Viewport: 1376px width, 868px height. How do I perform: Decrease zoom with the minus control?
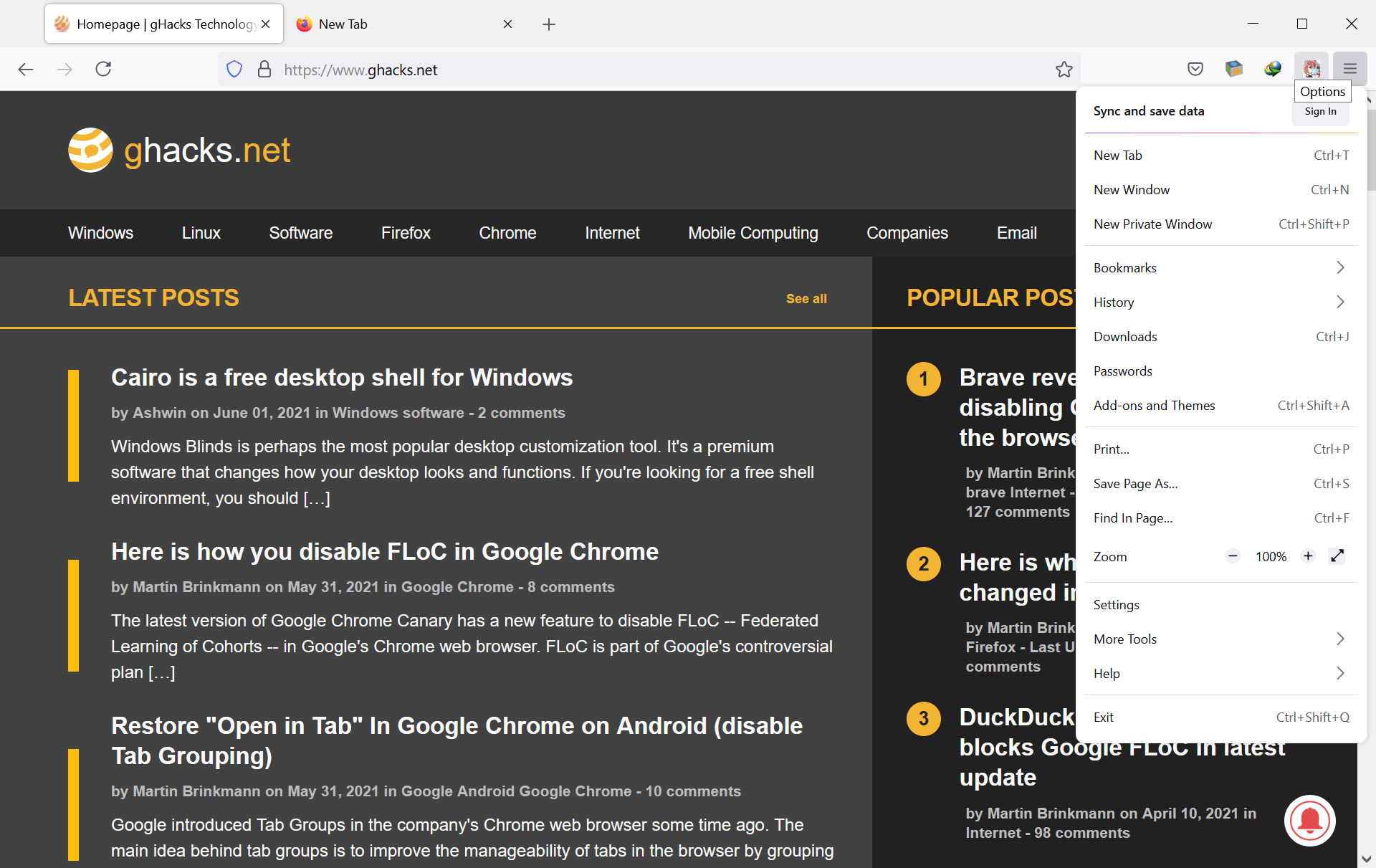pyautogui.click(x=1233, y=555)
